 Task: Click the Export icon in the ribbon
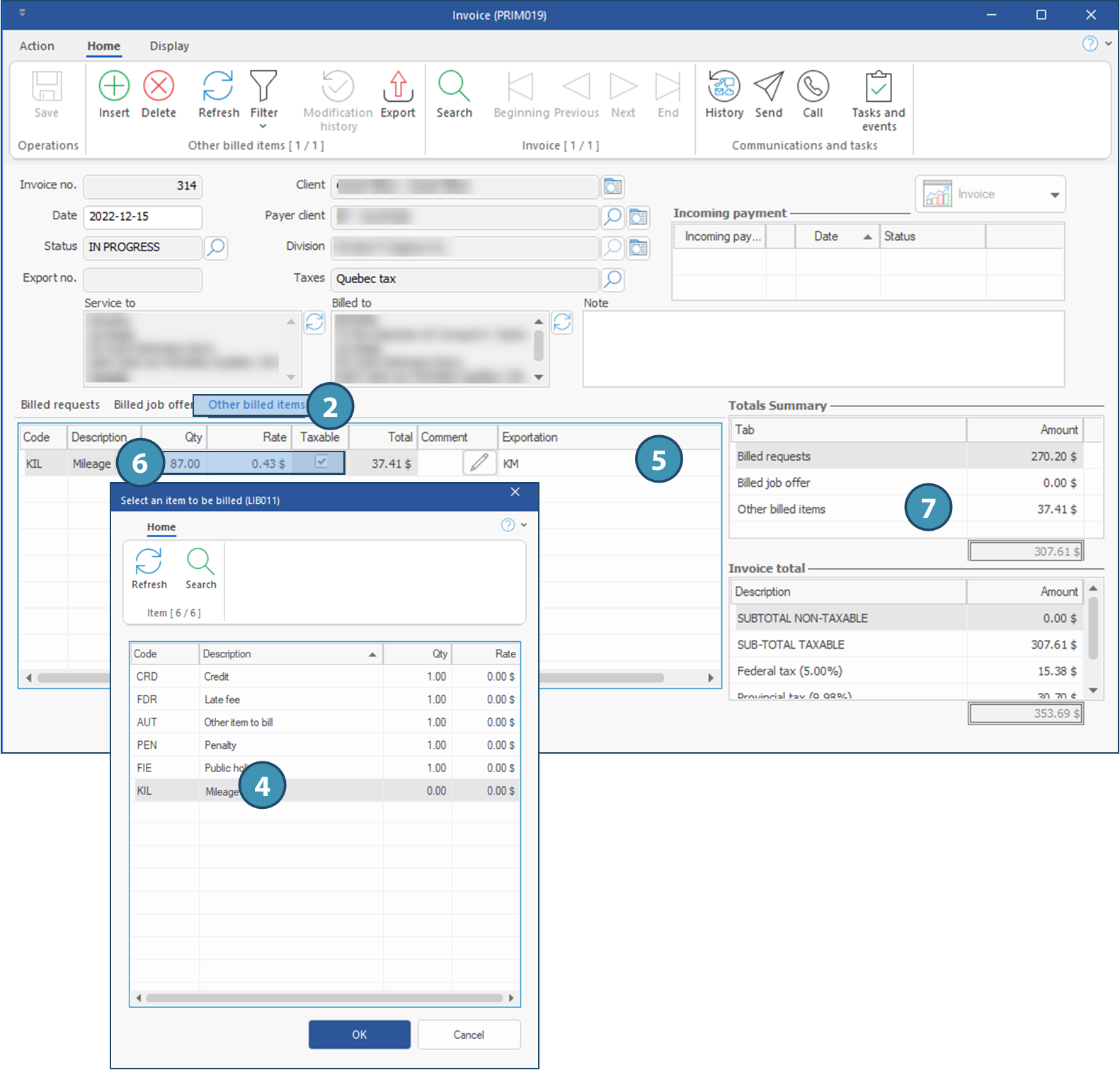(x=398, y=86)
